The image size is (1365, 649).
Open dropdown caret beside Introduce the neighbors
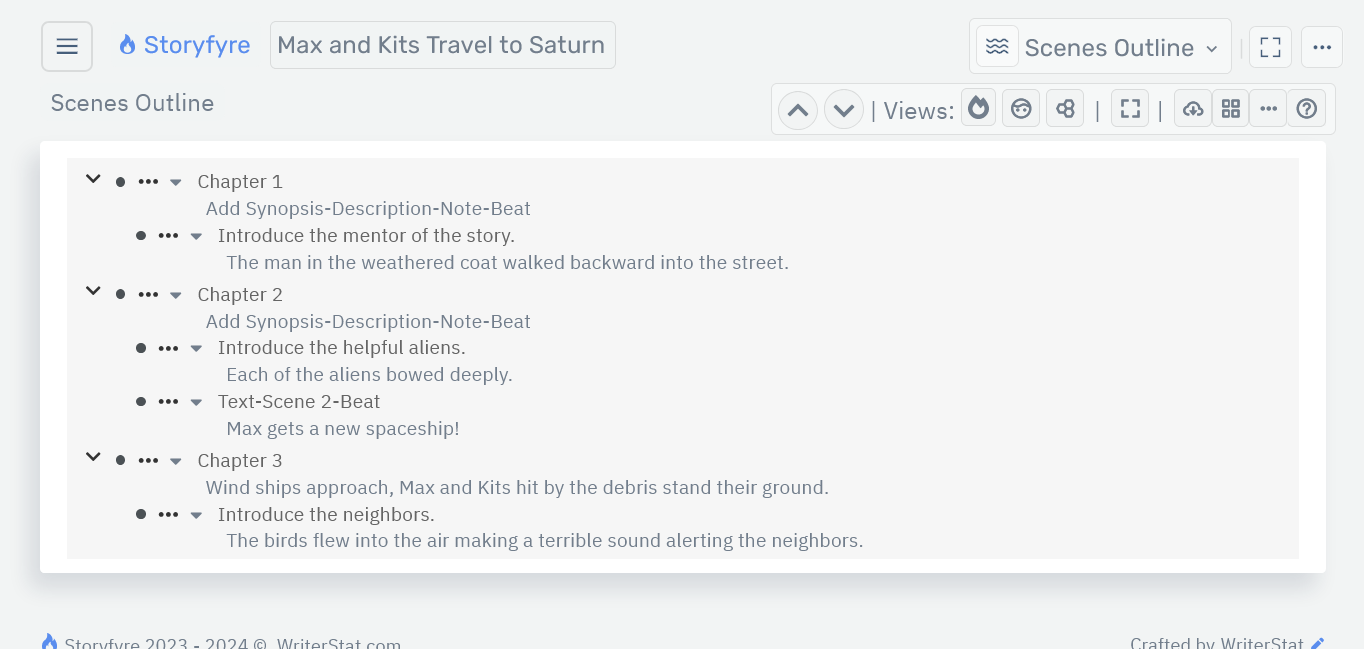pos(196,516)
